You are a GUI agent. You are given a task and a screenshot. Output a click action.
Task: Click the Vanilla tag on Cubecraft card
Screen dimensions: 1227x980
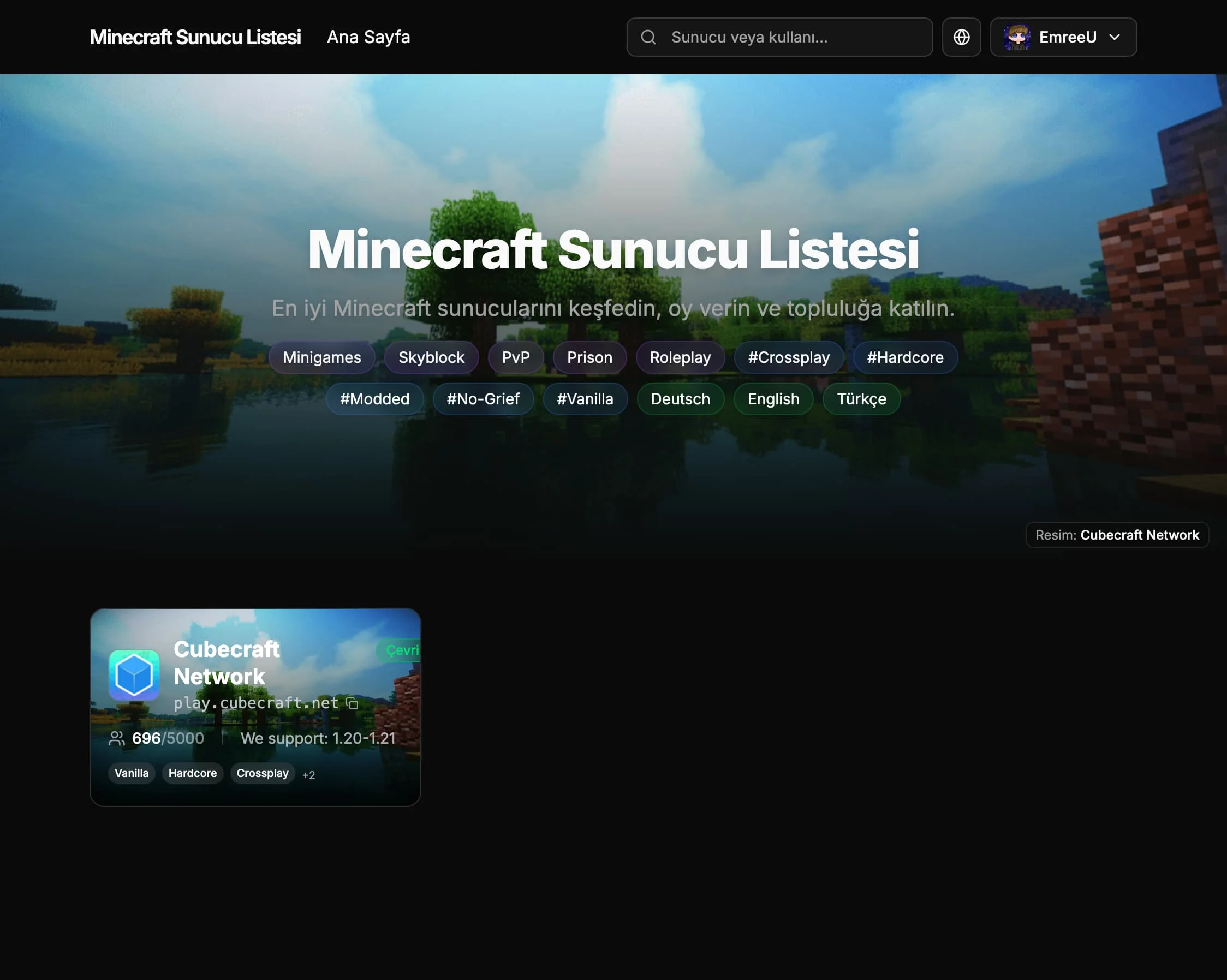tap(132, 773)
